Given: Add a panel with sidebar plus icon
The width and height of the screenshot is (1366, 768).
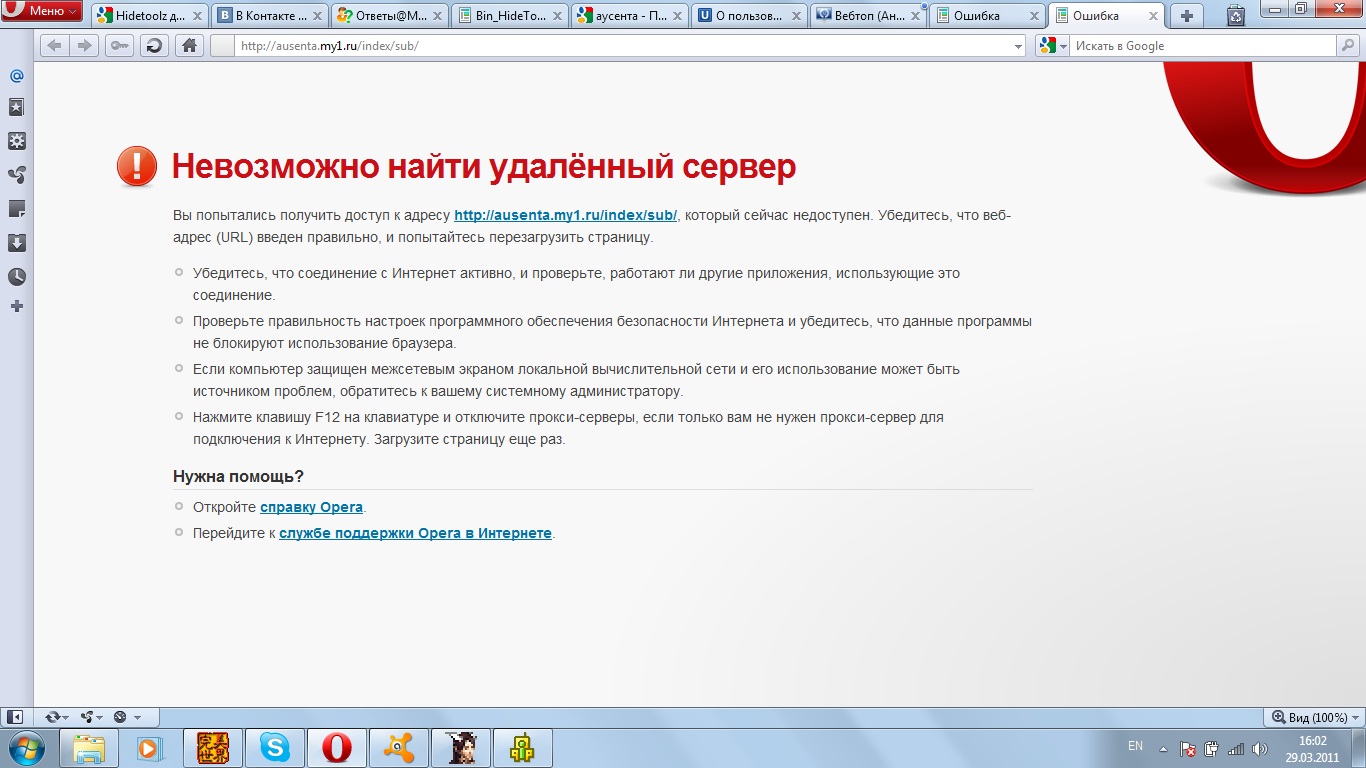Looking at the screenshot, I should [x=16, y=306].
